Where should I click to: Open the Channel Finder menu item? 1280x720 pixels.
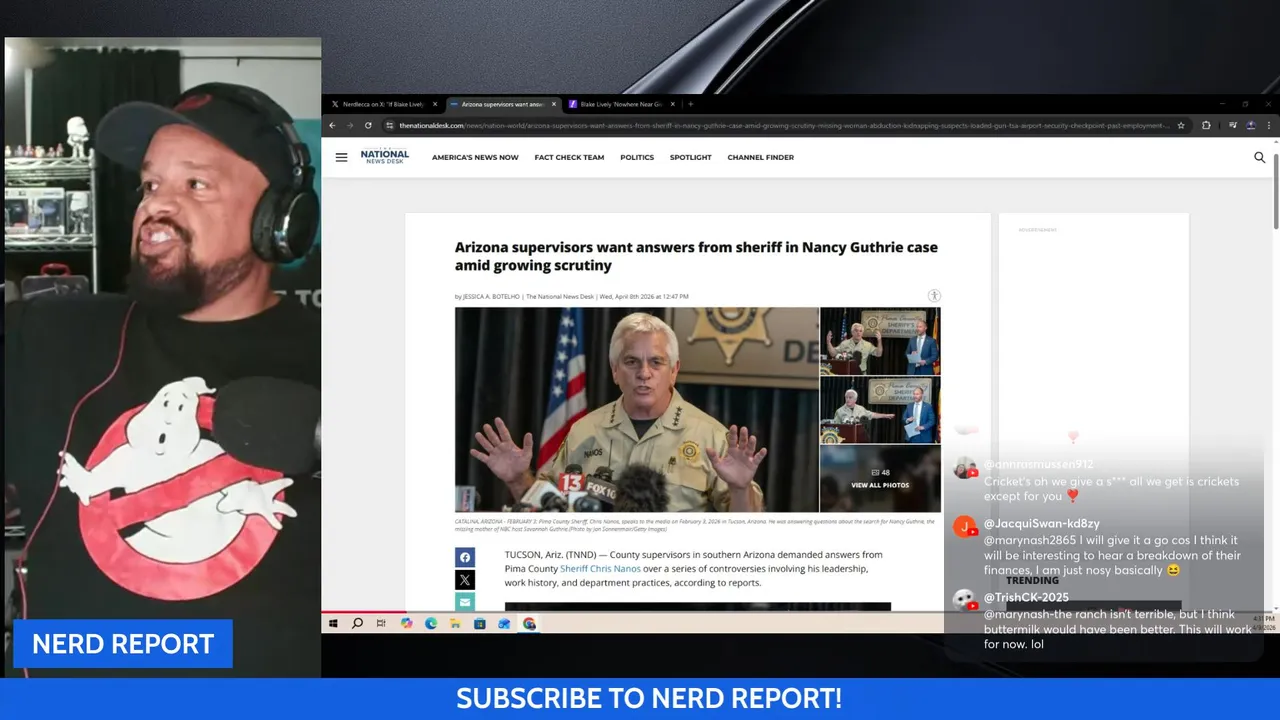760,157
